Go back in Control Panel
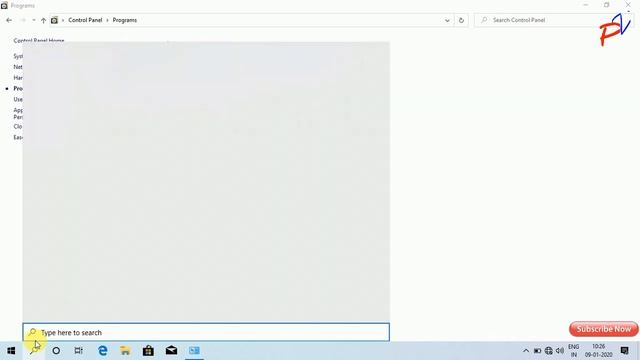640x360 pixels. point(9,20)
